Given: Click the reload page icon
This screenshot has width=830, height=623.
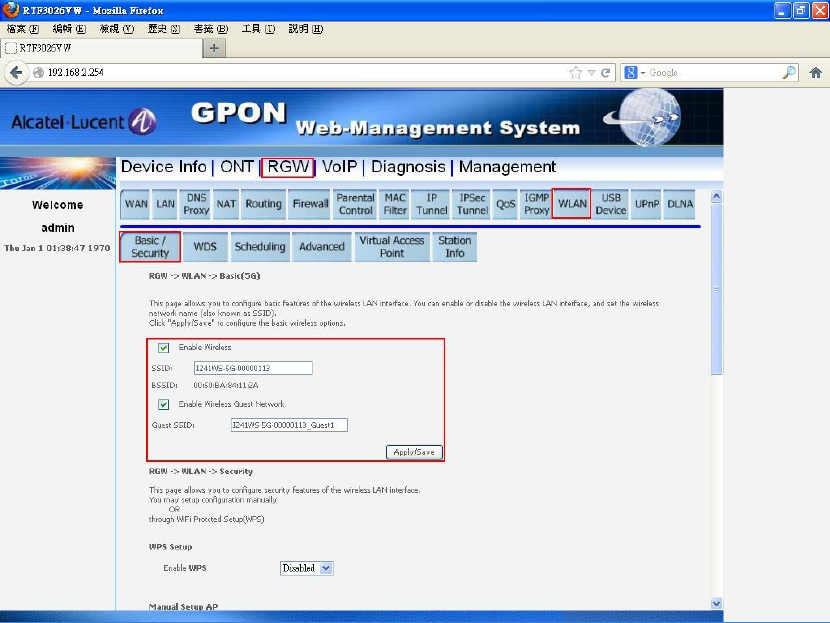Looking at the screenshot, I should click(x=606, y=73).
